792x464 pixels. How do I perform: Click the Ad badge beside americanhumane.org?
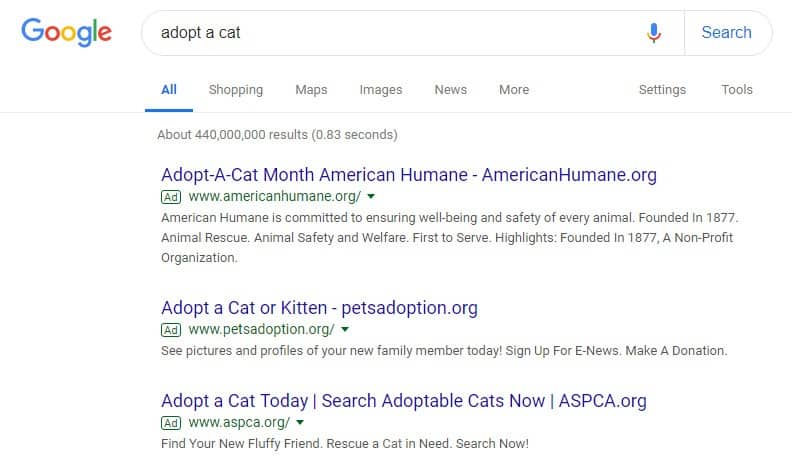point(171,197)
